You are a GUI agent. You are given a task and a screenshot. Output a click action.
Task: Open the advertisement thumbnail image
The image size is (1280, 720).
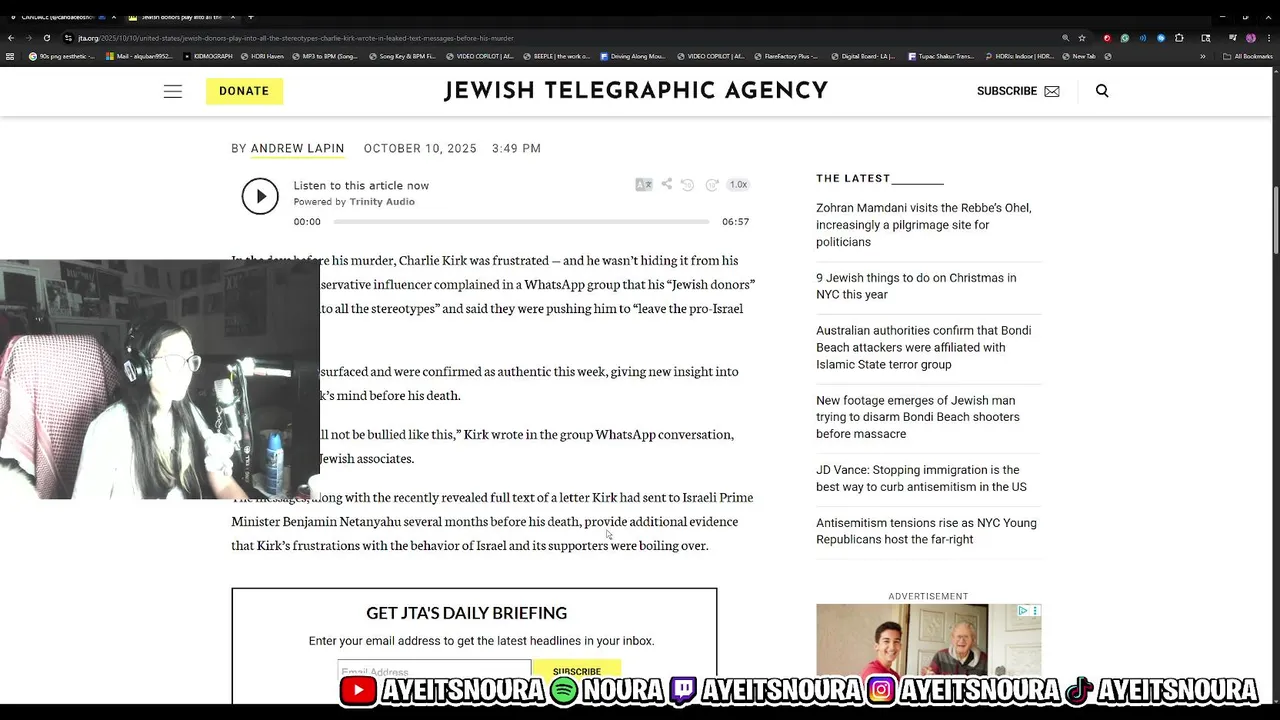click(928, 640)
